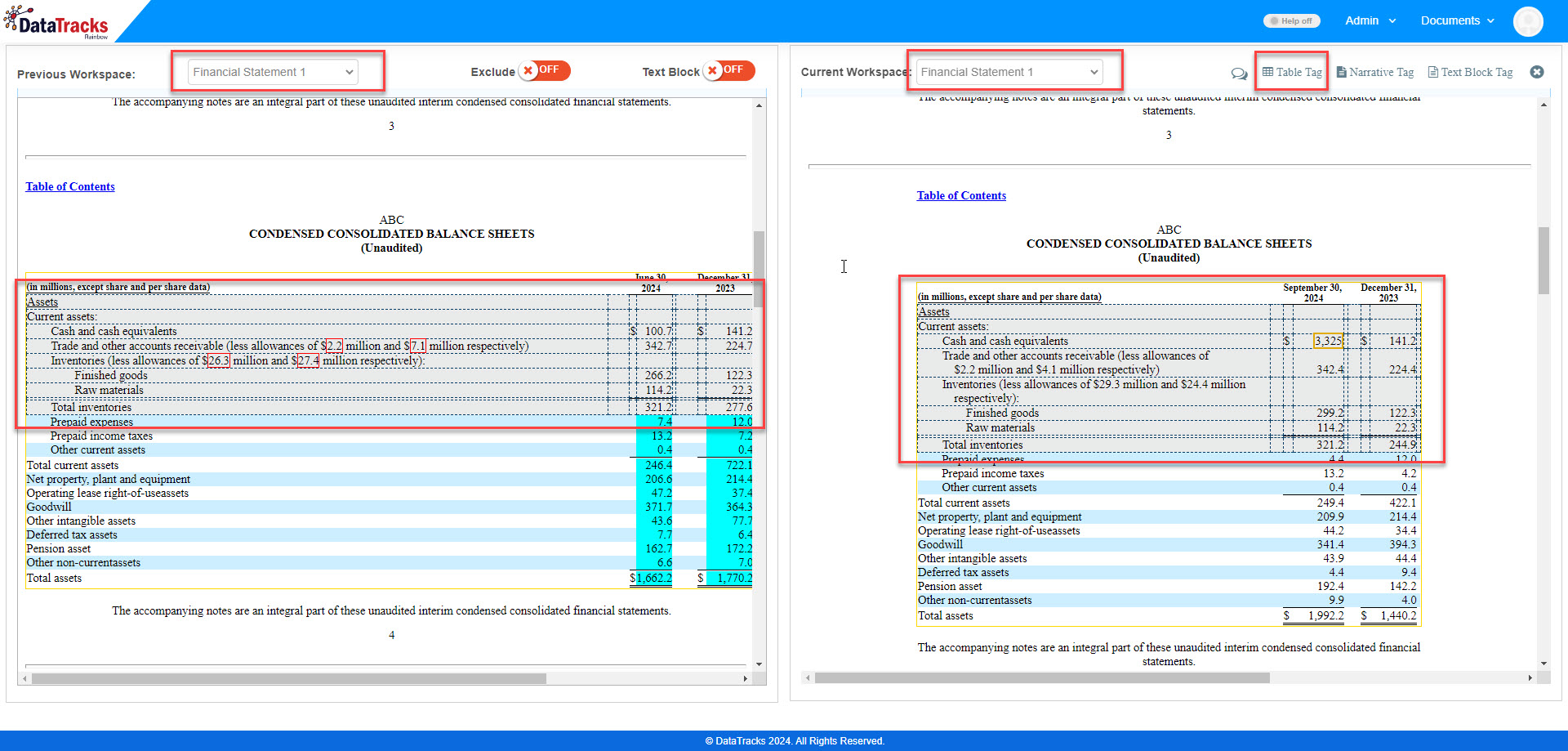The width and height of the screenshot is (1568, 751).
Task: Open Current Workspace Financial Statement dropdown
Action: pos(1009,72)
